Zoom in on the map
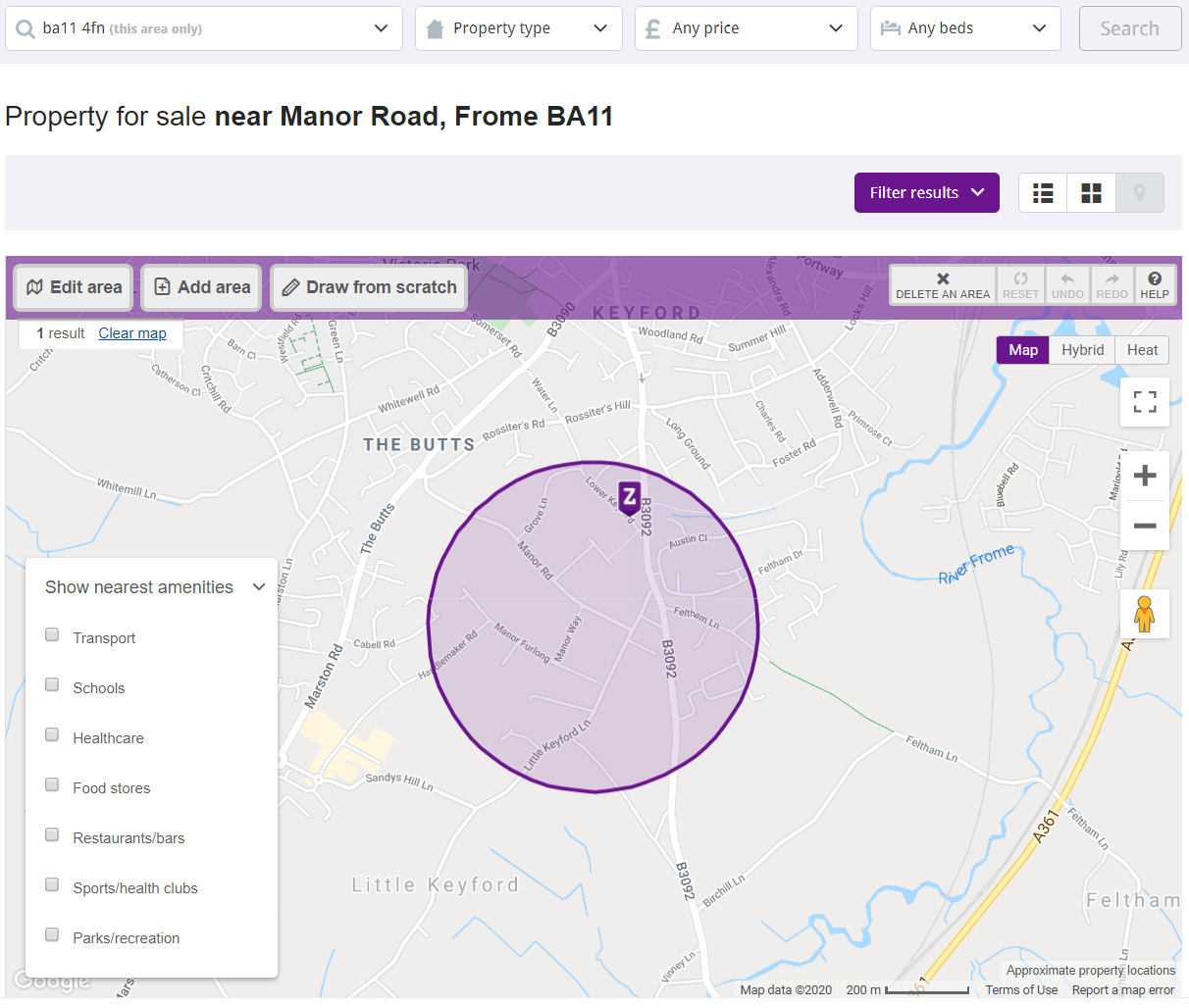1189x1008 pixels. 1144,476
